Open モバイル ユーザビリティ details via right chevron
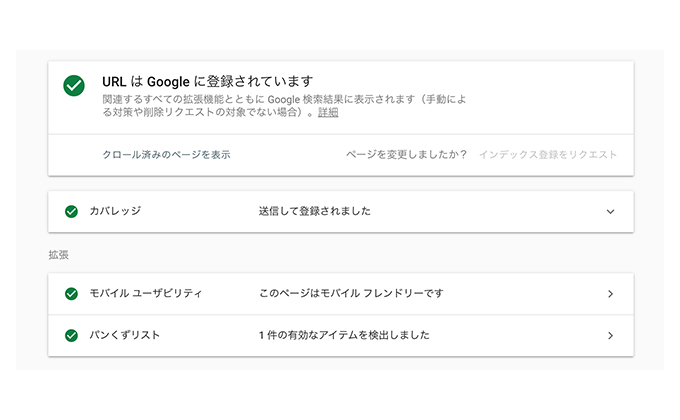 coord(610,294)
